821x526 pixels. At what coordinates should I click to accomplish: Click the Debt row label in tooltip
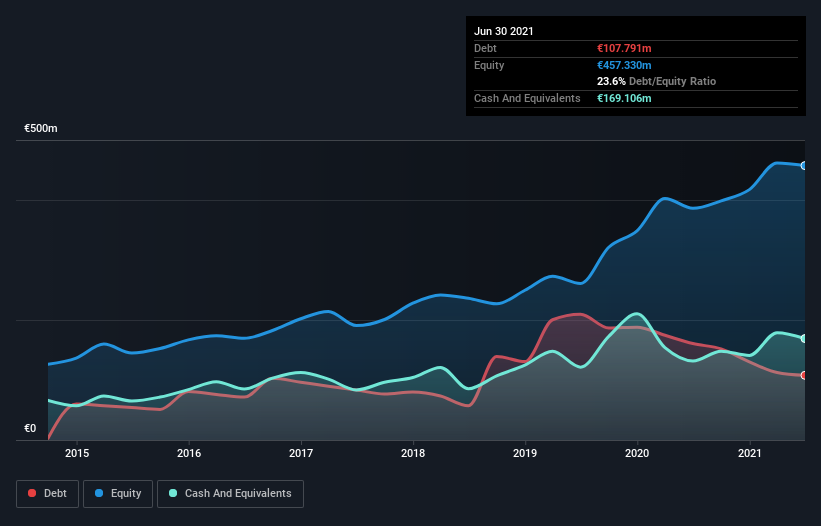pyautogui.click(x=485, y=48)
